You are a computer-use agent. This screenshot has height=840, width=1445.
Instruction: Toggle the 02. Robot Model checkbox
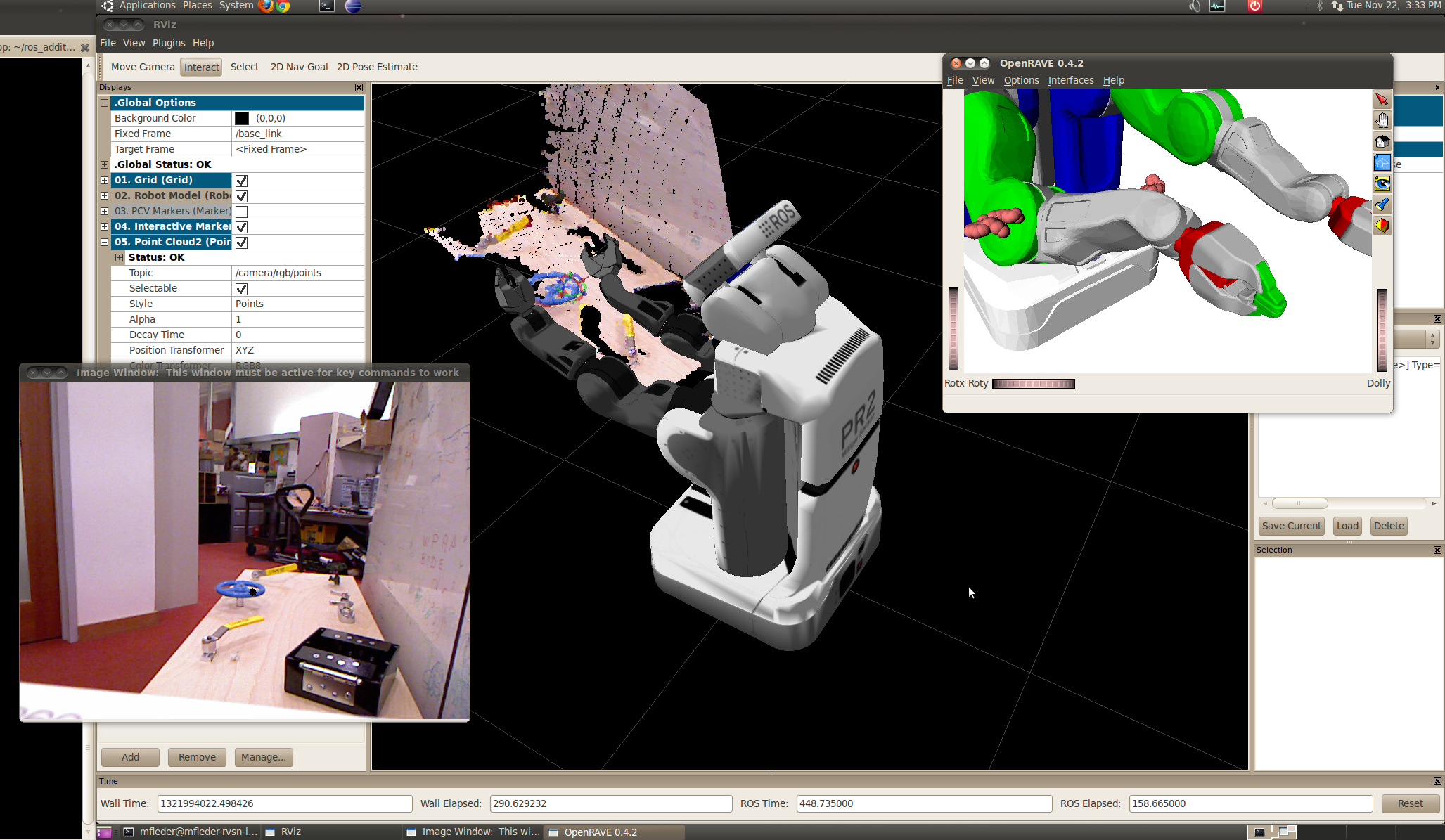coord(241,196)
